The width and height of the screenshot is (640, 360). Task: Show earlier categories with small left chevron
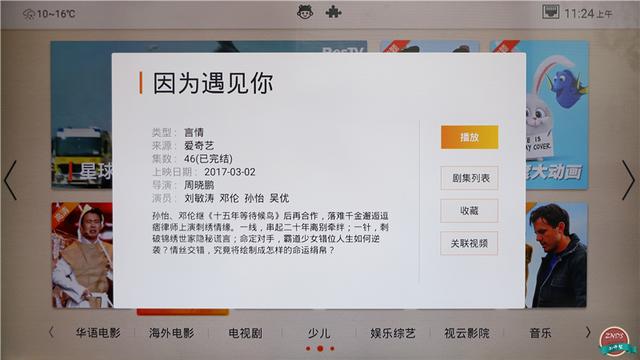51,332
